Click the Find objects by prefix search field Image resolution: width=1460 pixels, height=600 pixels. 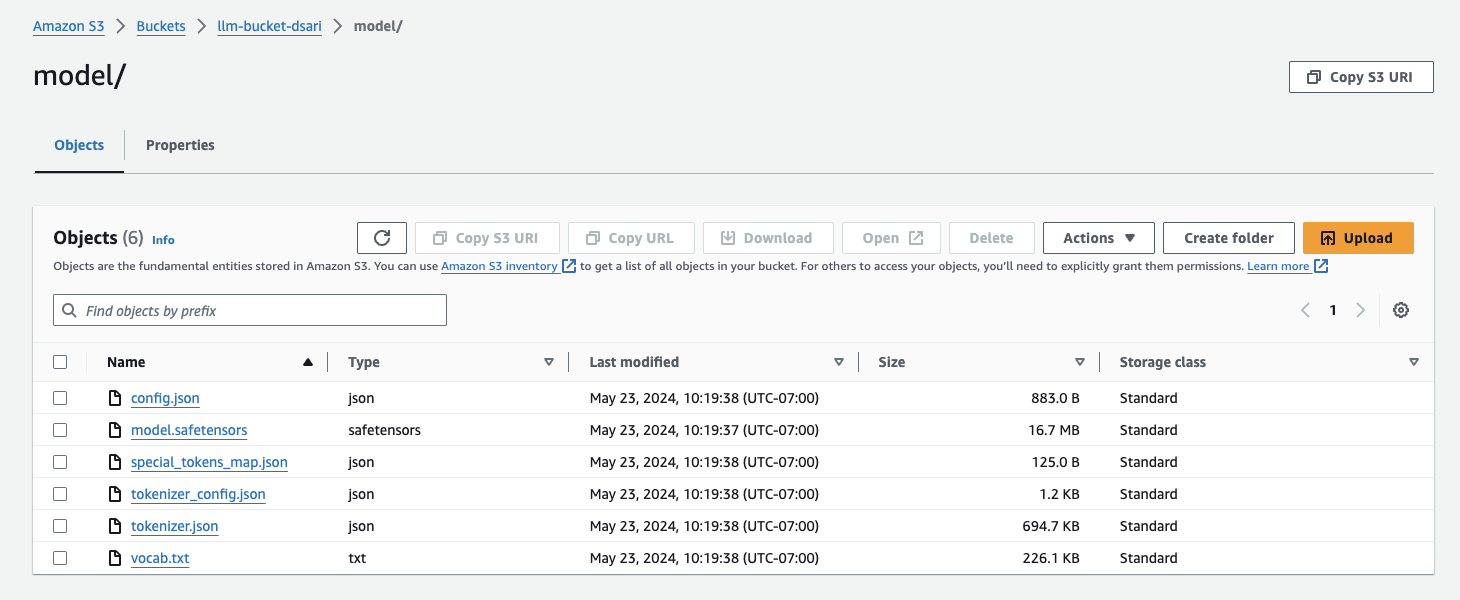coord(250,310)
